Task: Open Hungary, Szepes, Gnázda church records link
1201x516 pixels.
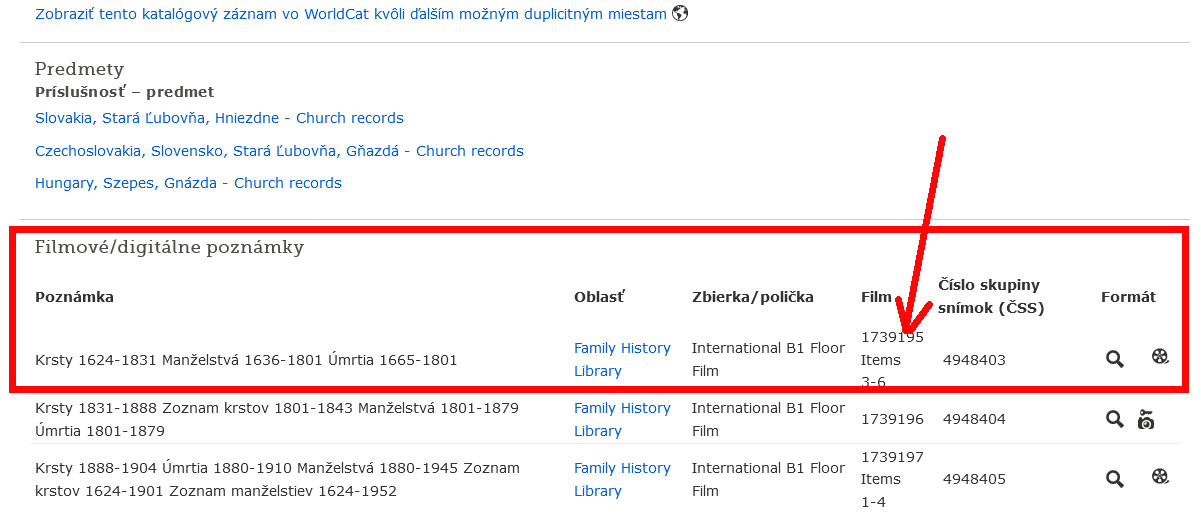Action: [188, 183]
